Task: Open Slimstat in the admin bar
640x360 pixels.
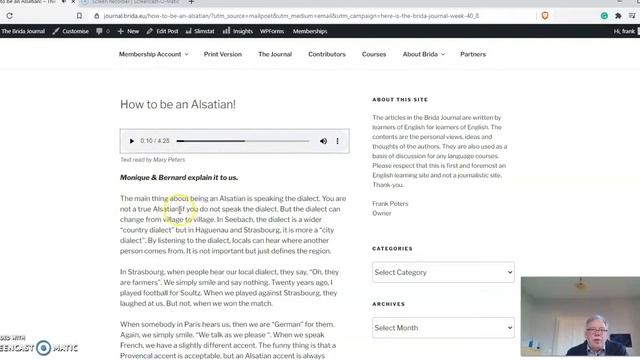Action: click(200, 31)
